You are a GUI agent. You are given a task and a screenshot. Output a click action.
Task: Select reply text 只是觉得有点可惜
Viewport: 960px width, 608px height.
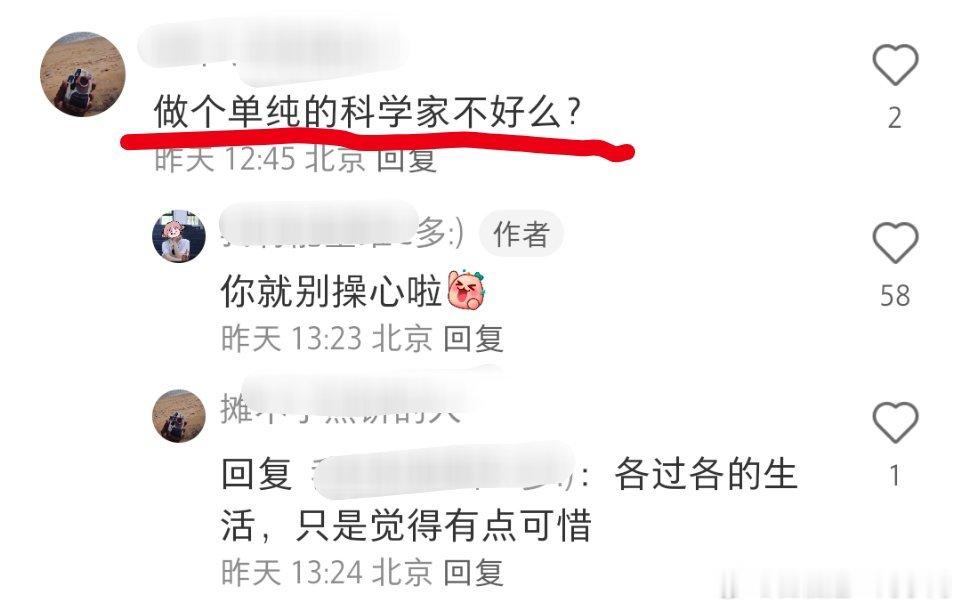coord(443,525)
